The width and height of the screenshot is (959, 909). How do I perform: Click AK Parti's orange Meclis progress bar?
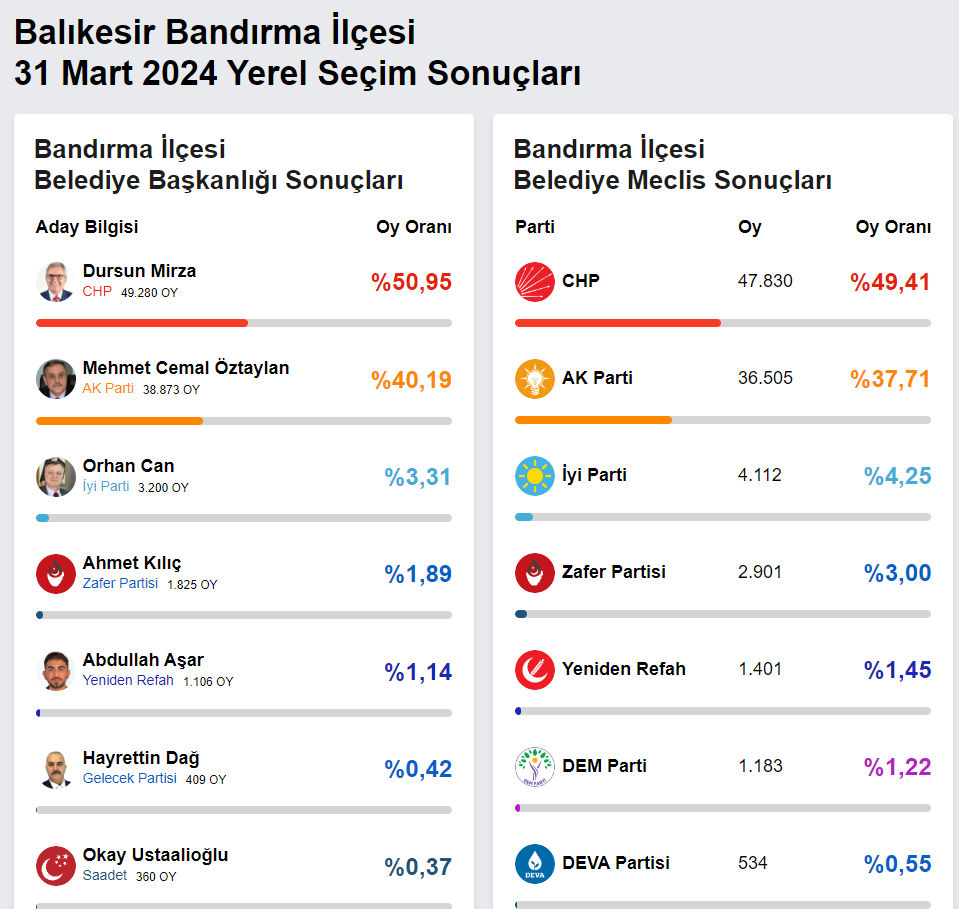coord(593,420)
